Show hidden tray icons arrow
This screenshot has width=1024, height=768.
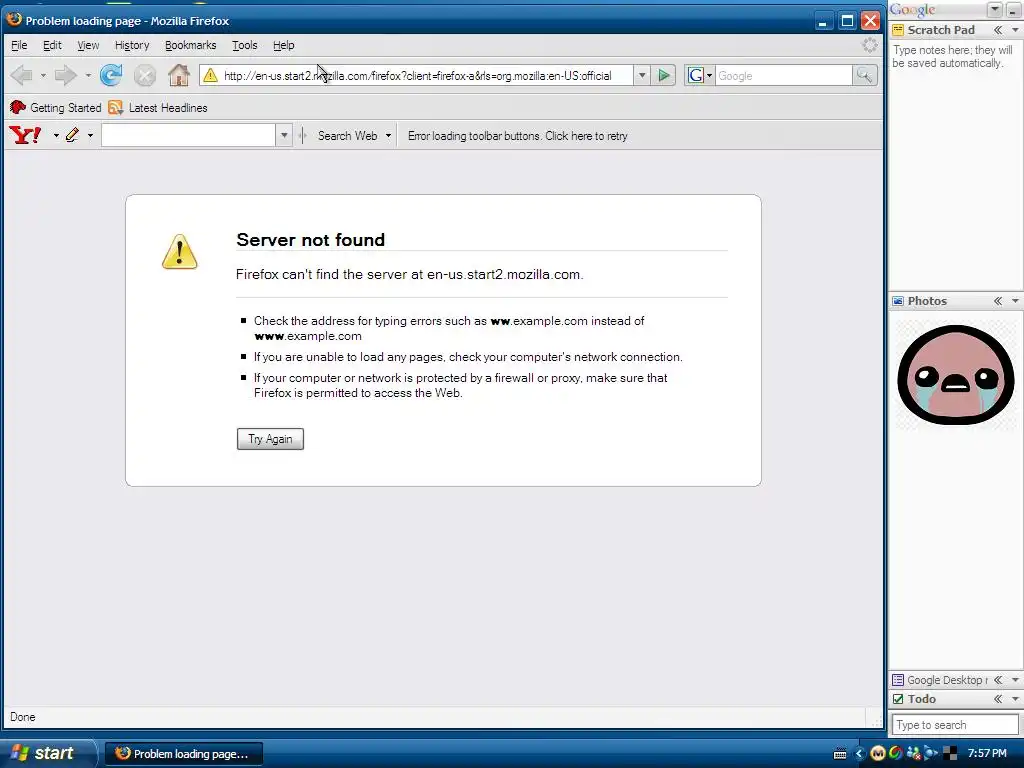click(x=859, y=754)
